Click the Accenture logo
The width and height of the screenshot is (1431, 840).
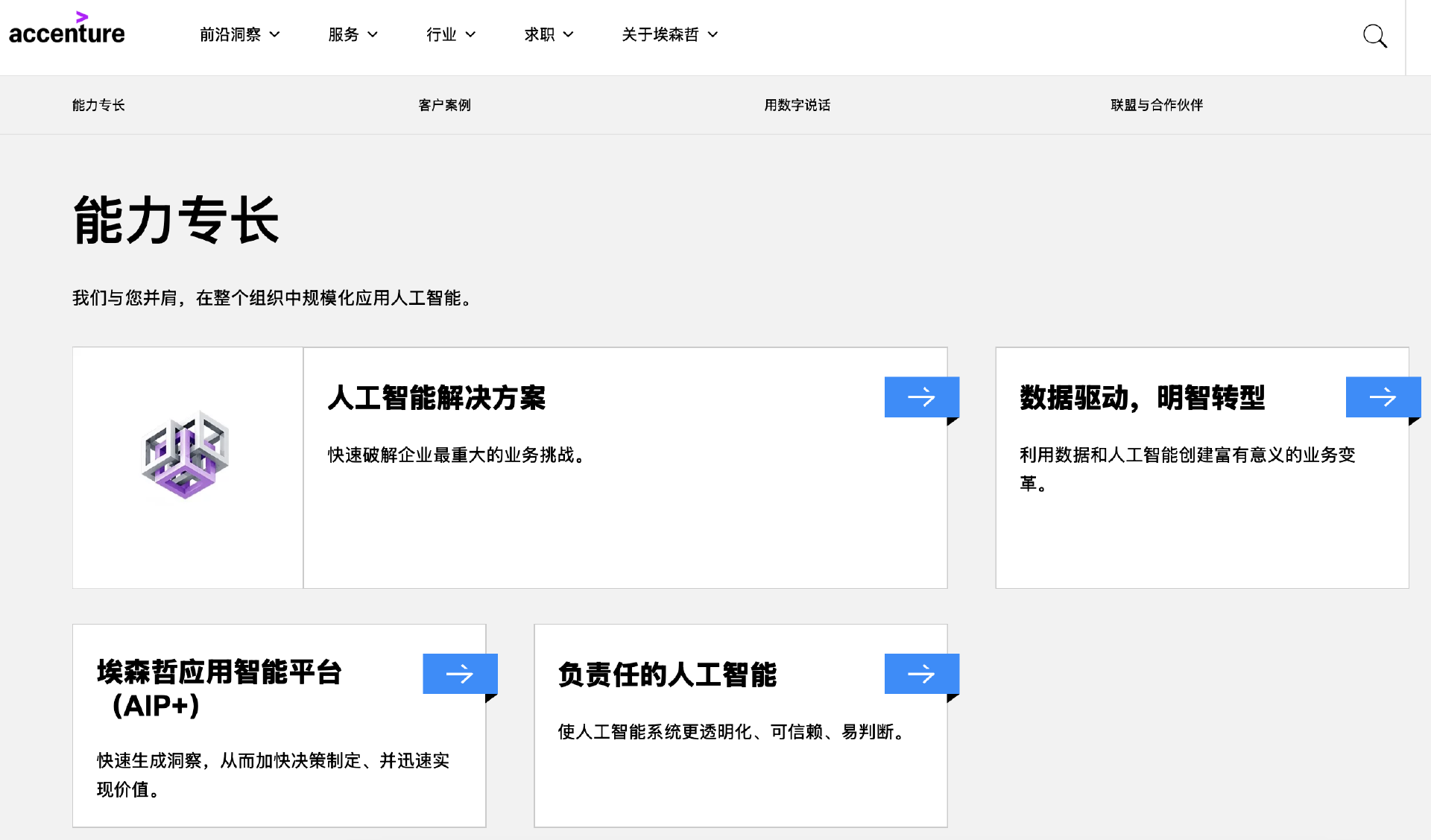(66, 30)
